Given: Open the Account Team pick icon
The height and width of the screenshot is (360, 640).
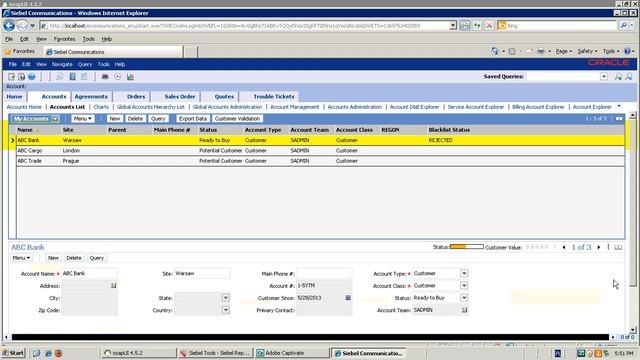Looking at the screenshot, I should click(x=464, y=310).
